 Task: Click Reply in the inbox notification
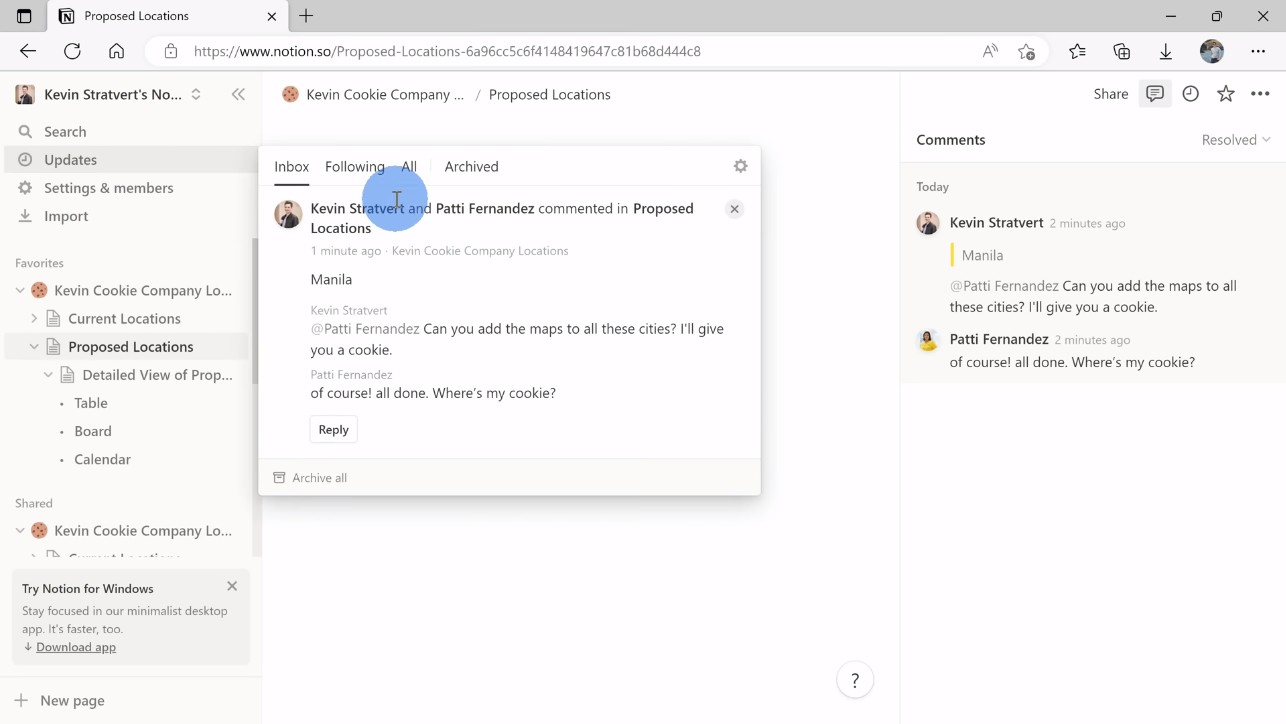[333, 429]
